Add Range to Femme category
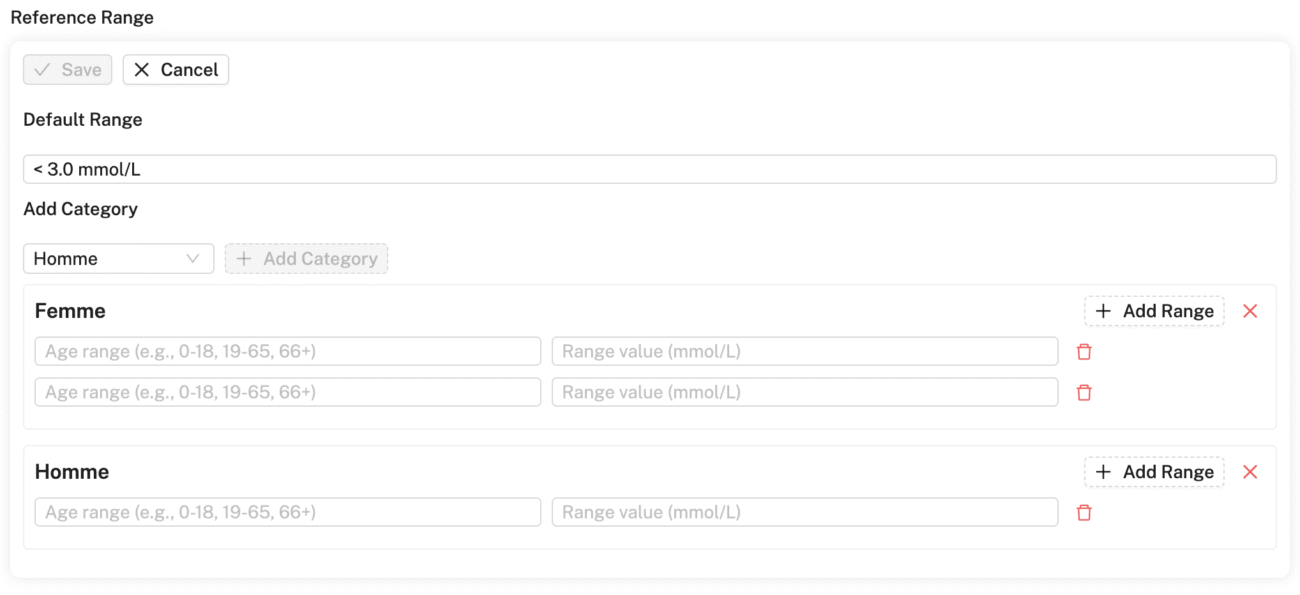The height and width of the screenshot is (595, 1300). pyautogui.click(x=1154, y=311)
